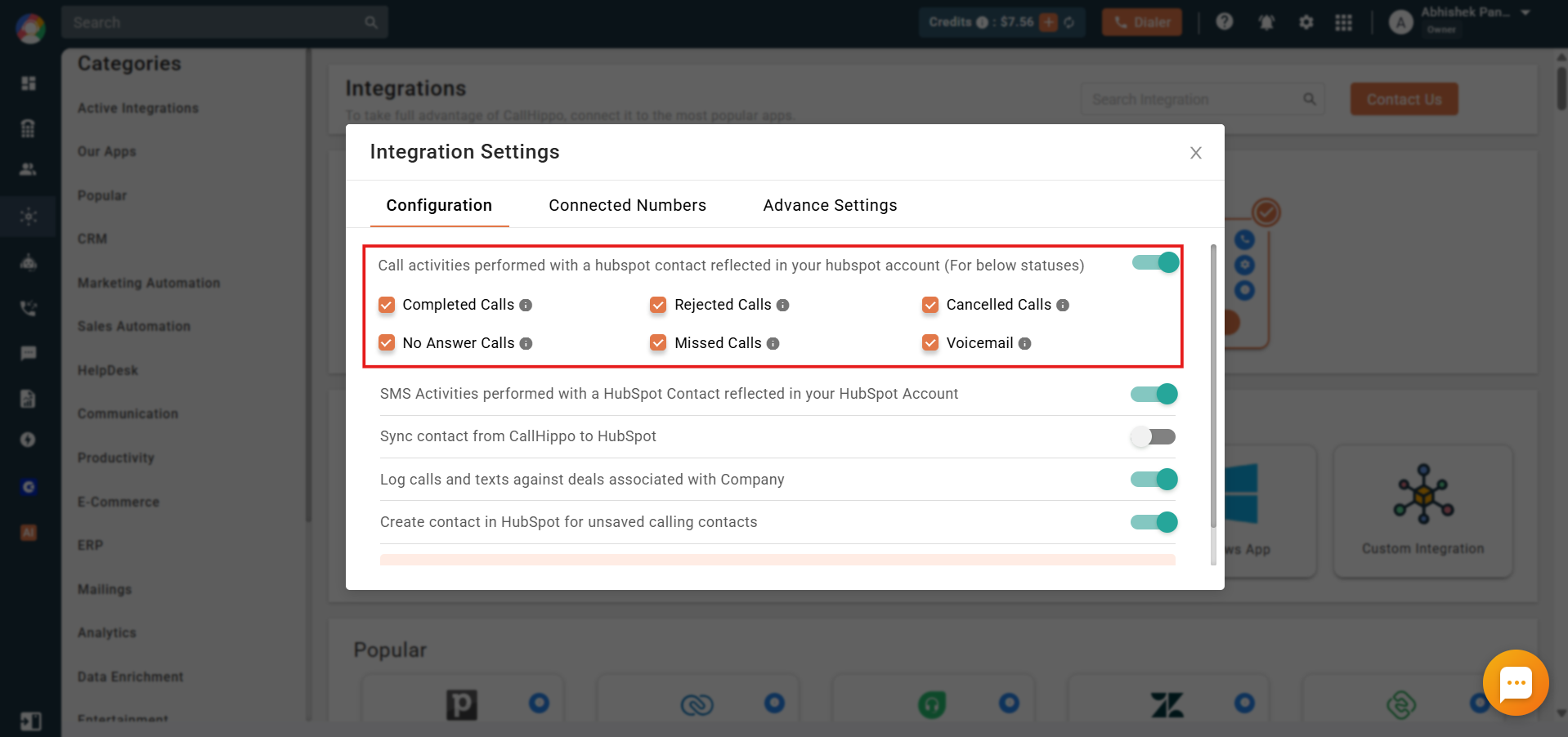The height and width of the screenshot is (737, 1568).
Task: Click the Dialer button
Action: coord(1141,22)
